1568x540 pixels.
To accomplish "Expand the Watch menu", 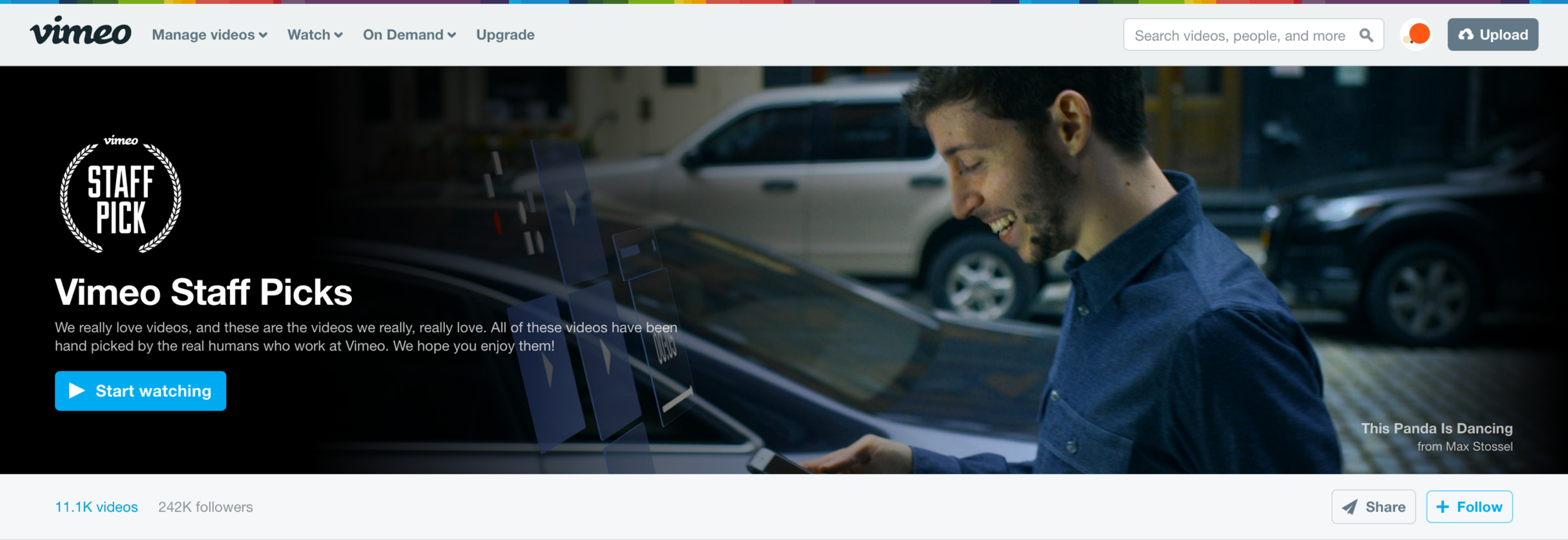I will coord(315,35).
